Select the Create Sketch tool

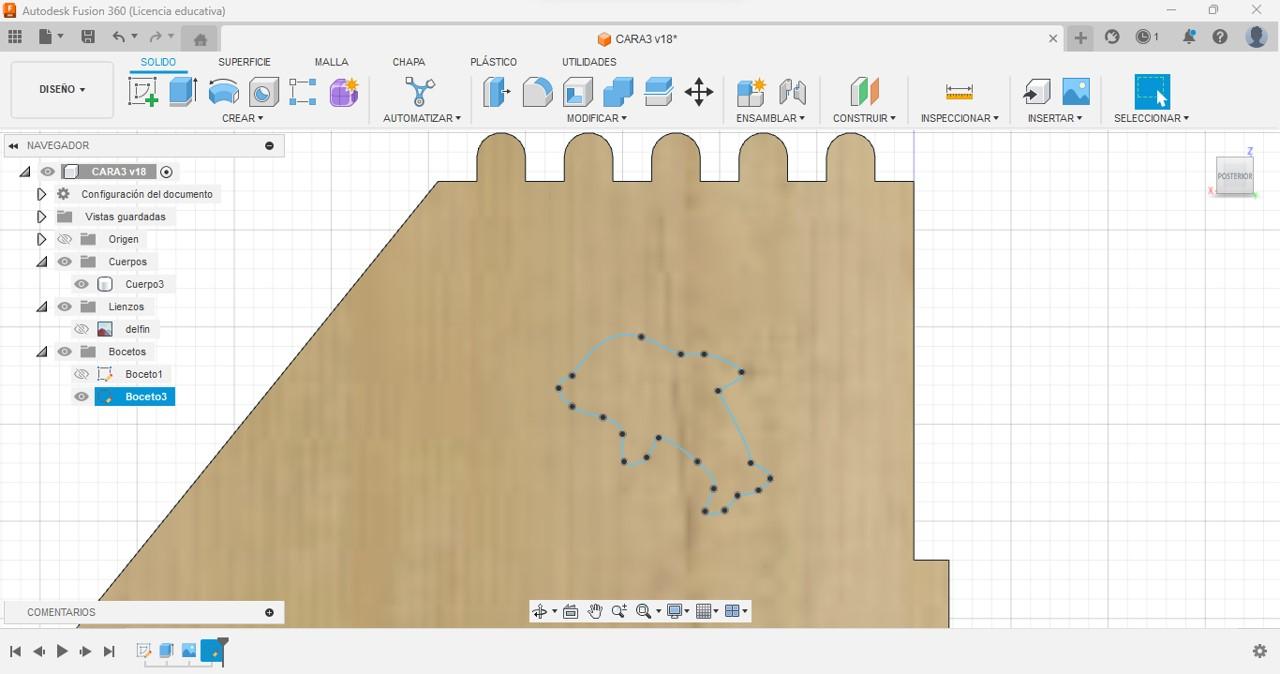coord(144,91)
